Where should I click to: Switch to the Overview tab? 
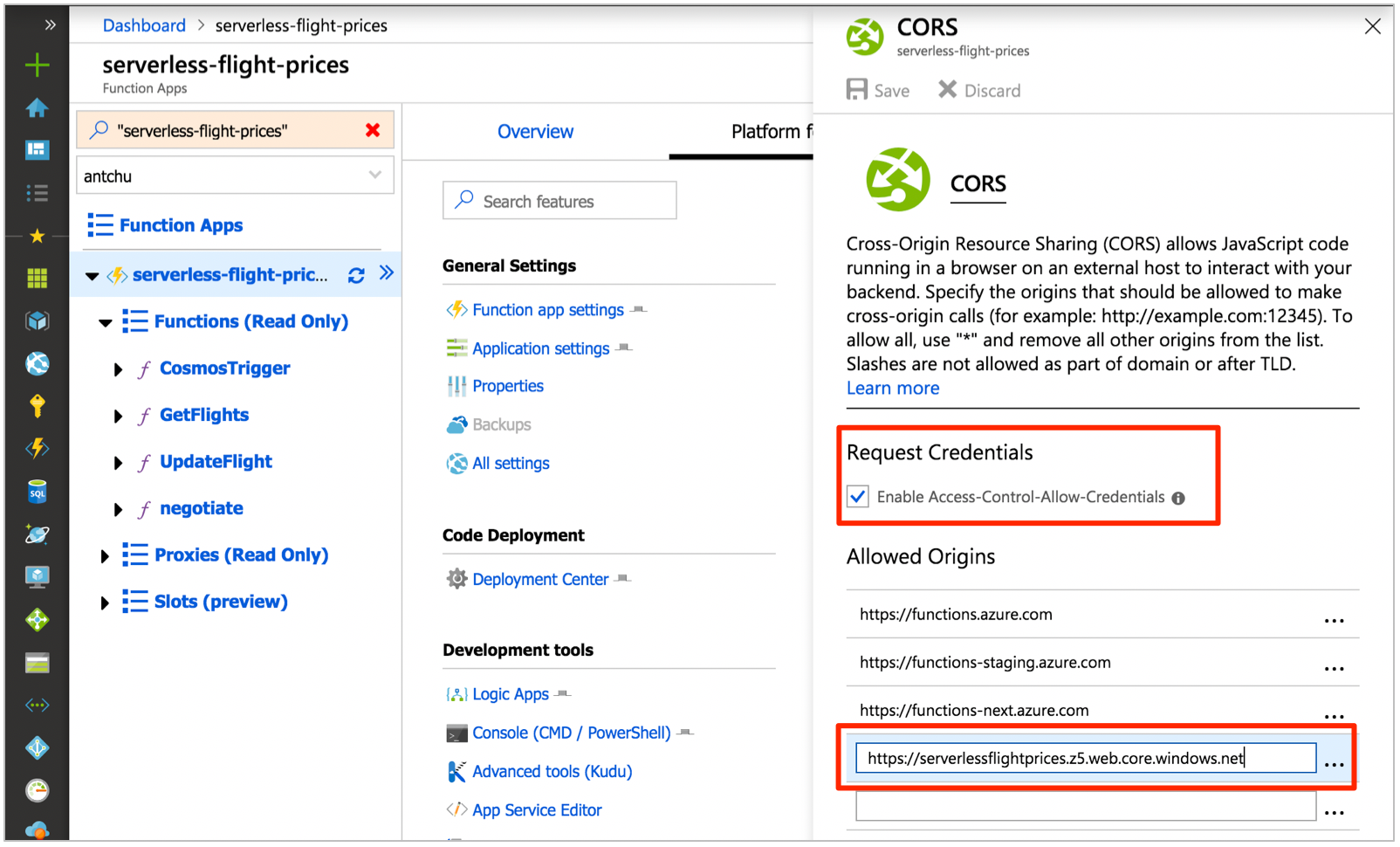535,131
